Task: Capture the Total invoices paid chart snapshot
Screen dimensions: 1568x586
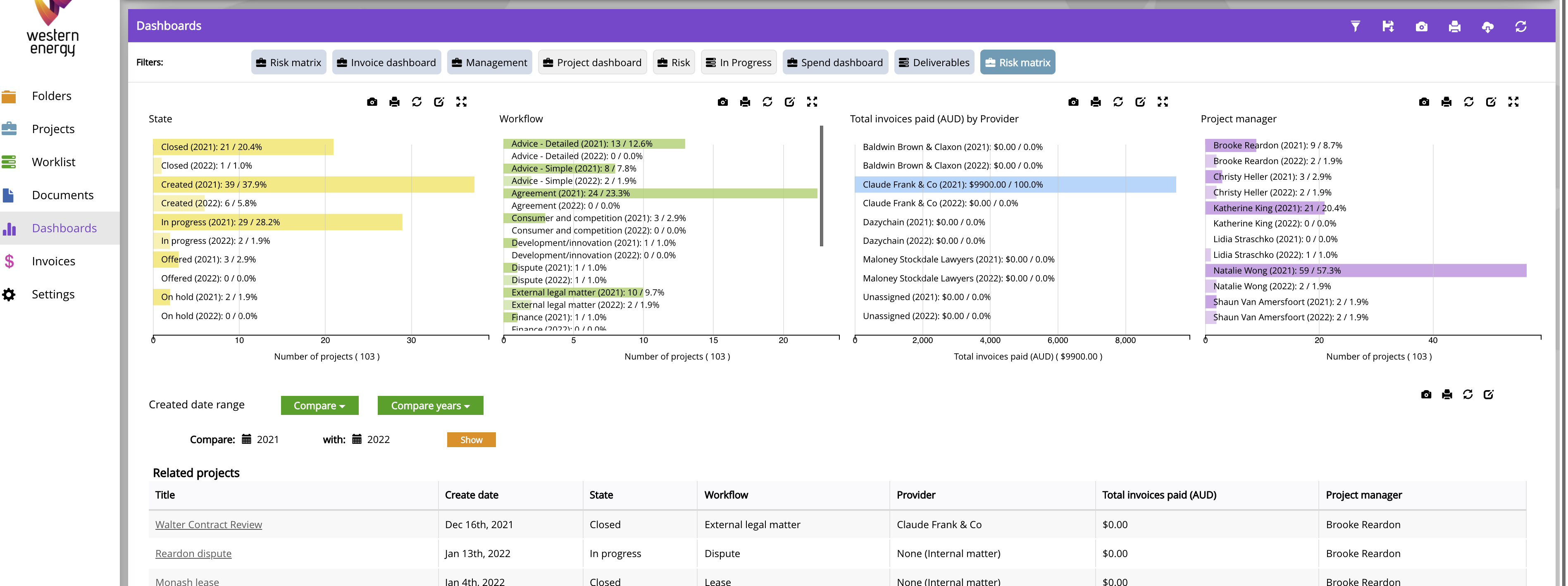Action: point(1073,102)
